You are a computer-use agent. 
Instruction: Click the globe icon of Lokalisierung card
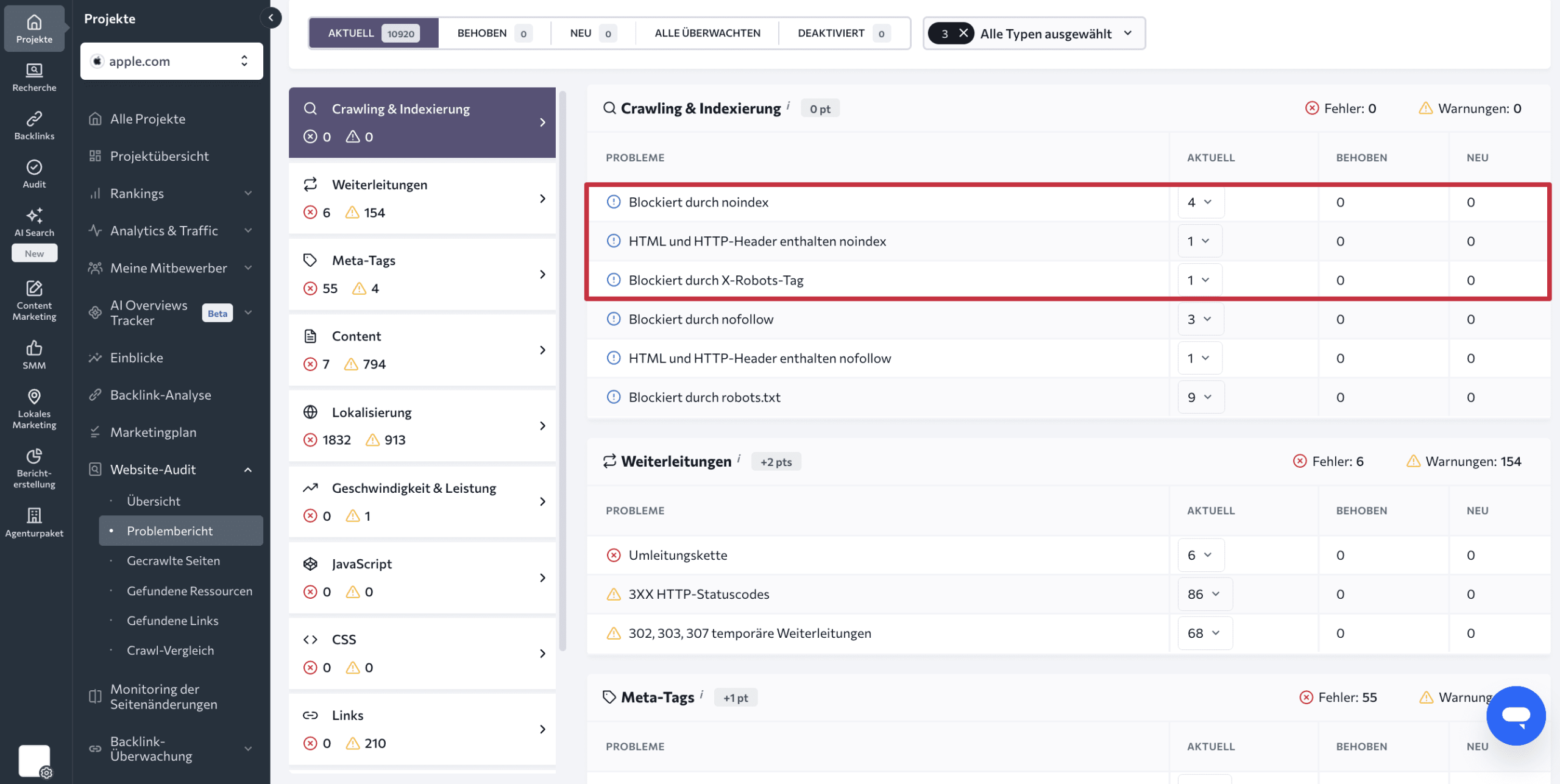coord(310,412)
